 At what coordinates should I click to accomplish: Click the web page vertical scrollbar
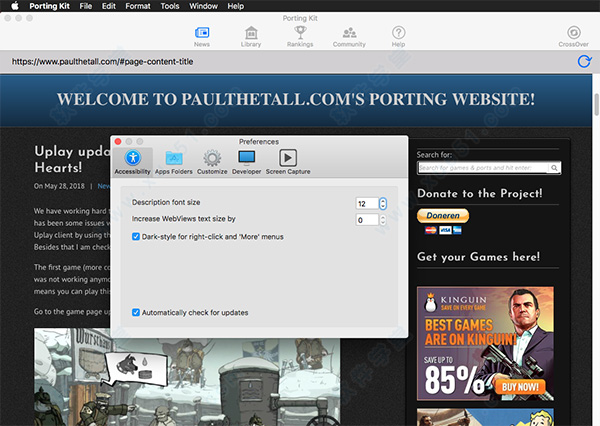coord(596,104)
